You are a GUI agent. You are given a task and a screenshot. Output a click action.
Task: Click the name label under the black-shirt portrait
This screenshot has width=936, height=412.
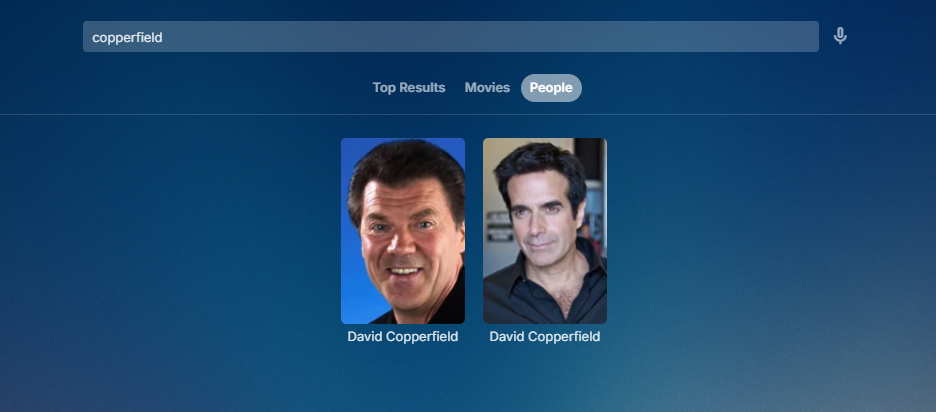[x=545, y=337]
